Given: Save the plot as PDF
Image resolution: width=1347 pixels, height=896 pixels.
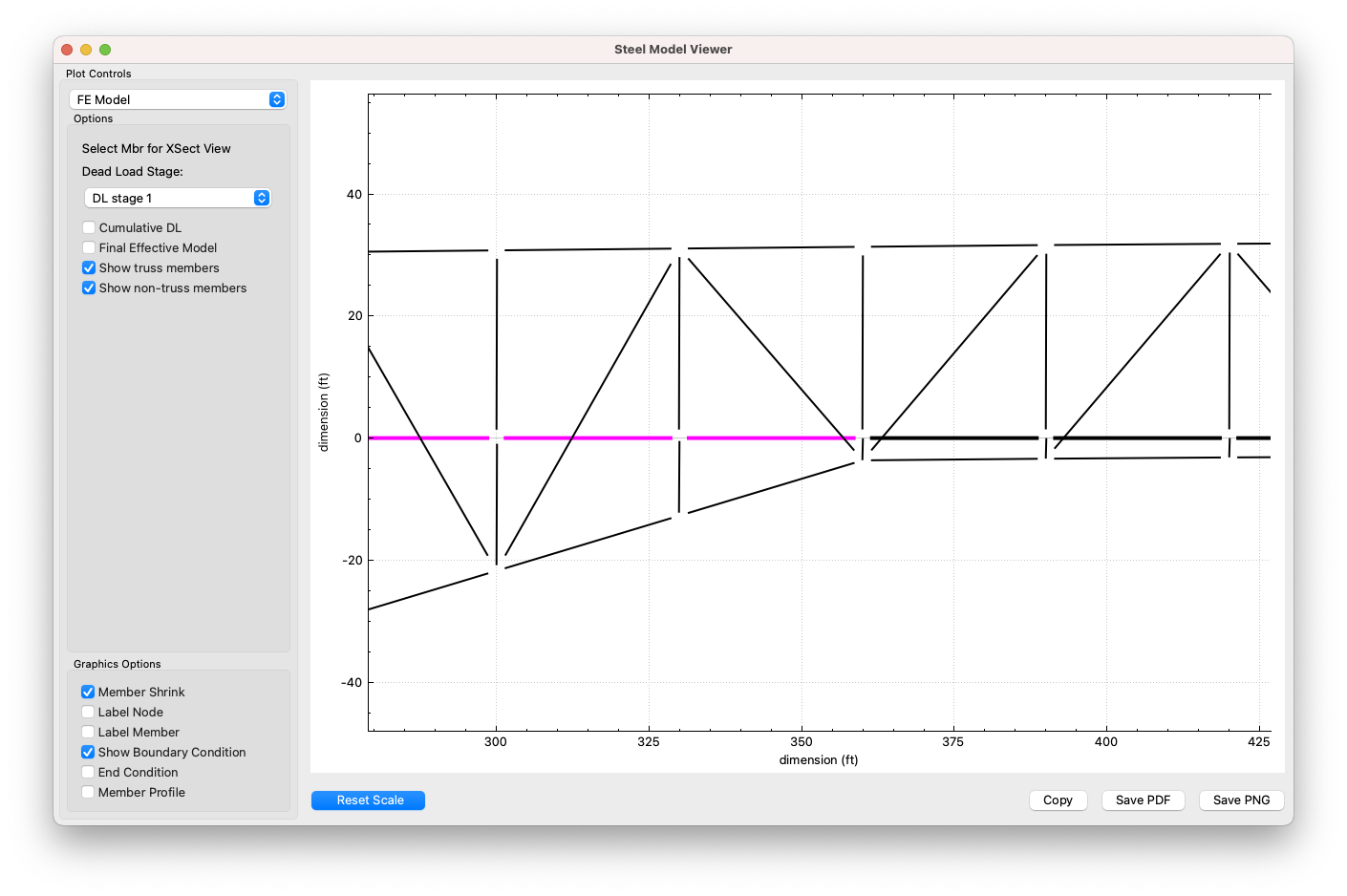Looking at the screenshot, I should click(1143, 800).
